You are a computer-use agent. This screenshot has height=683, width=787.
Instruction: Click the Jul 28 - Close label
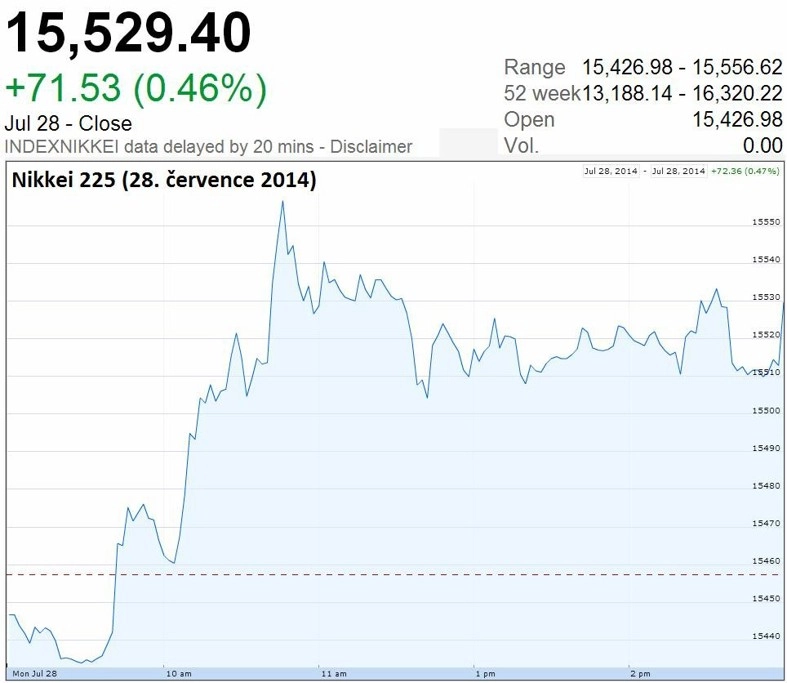pos(68,123)
